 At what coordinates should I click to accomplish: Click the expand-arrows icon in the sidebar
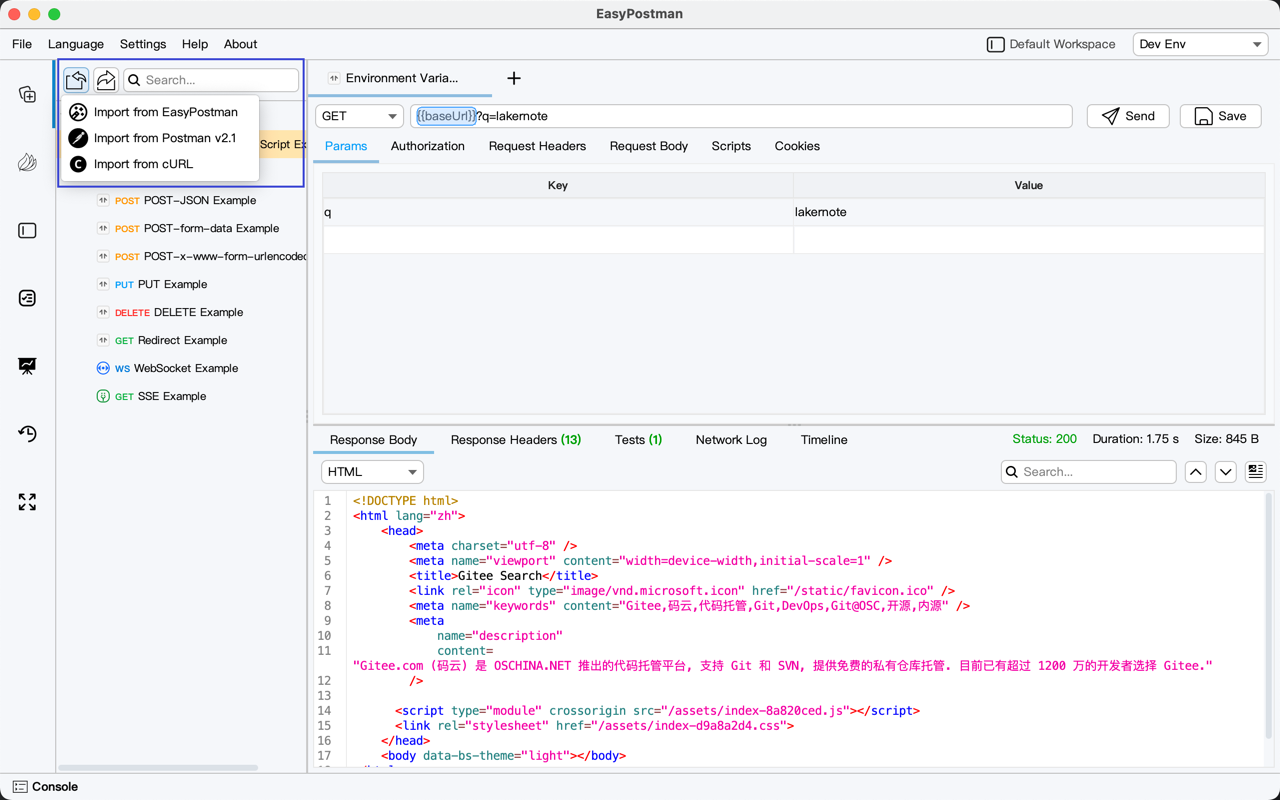[27, 502]
